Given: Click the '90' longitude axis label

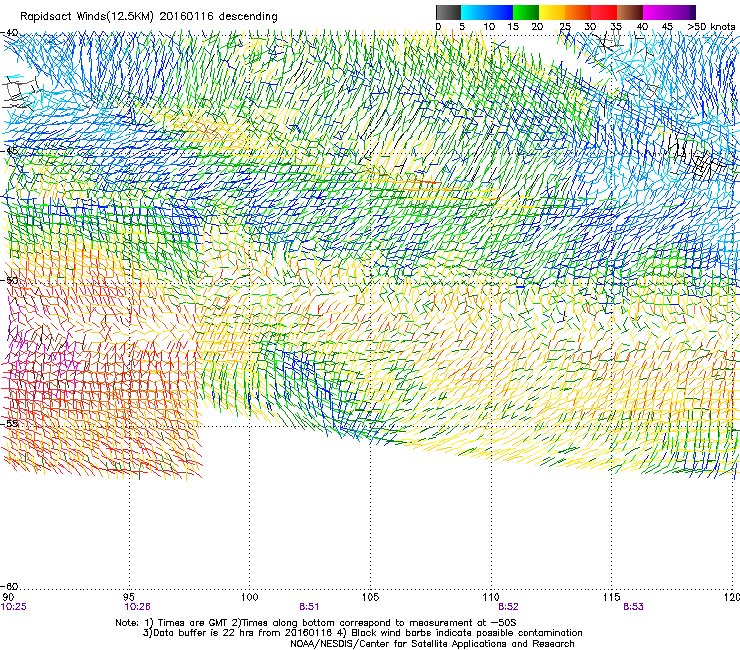Looking at the screenshot, I should click(x=8, y=597).
